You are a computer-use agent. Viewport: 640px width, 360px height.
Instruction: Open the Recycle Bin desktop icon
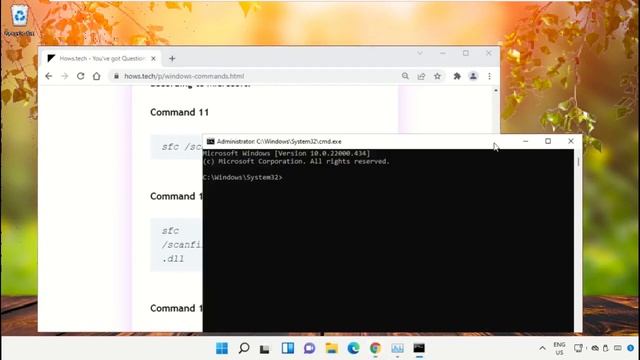pos(19,20)
